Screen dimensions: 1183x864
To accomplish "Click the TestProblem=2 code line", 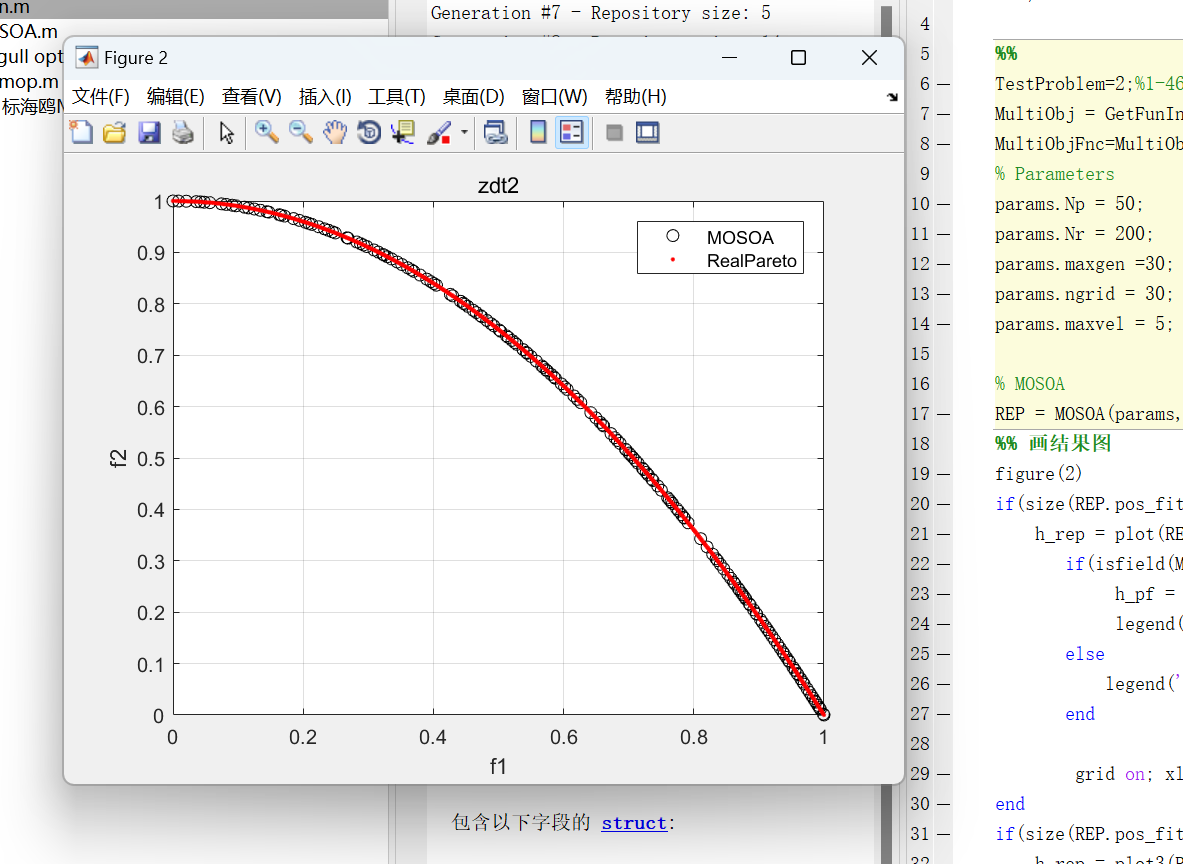I will [x=1089, y=84].
